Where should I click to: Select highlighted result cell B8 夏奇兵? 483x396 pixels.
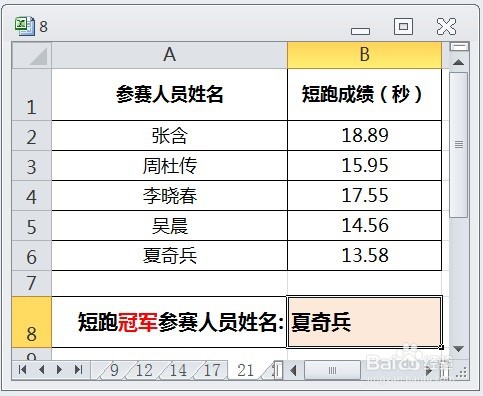(x=364, y=322)
